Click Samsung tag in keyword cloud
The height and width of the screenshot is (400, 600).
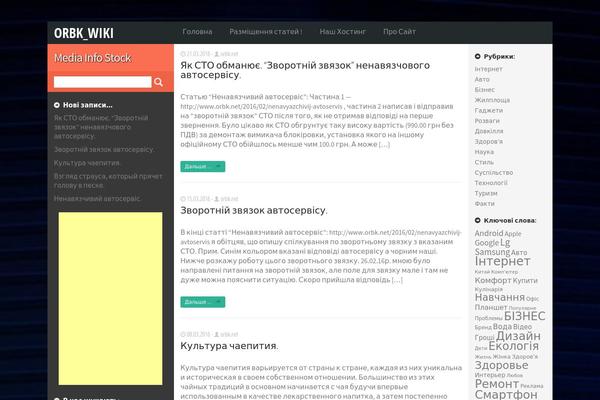(x=492, y=252)
